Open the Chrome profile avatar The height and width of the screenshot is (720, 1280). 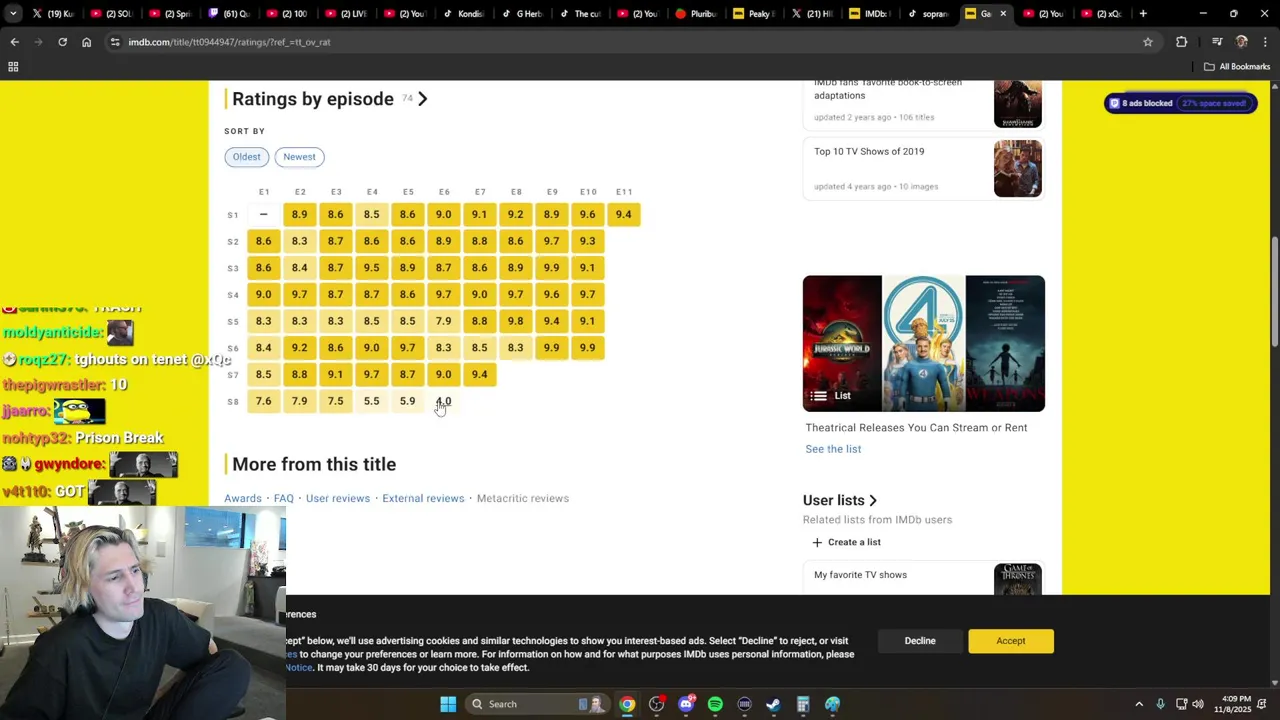1242,42
